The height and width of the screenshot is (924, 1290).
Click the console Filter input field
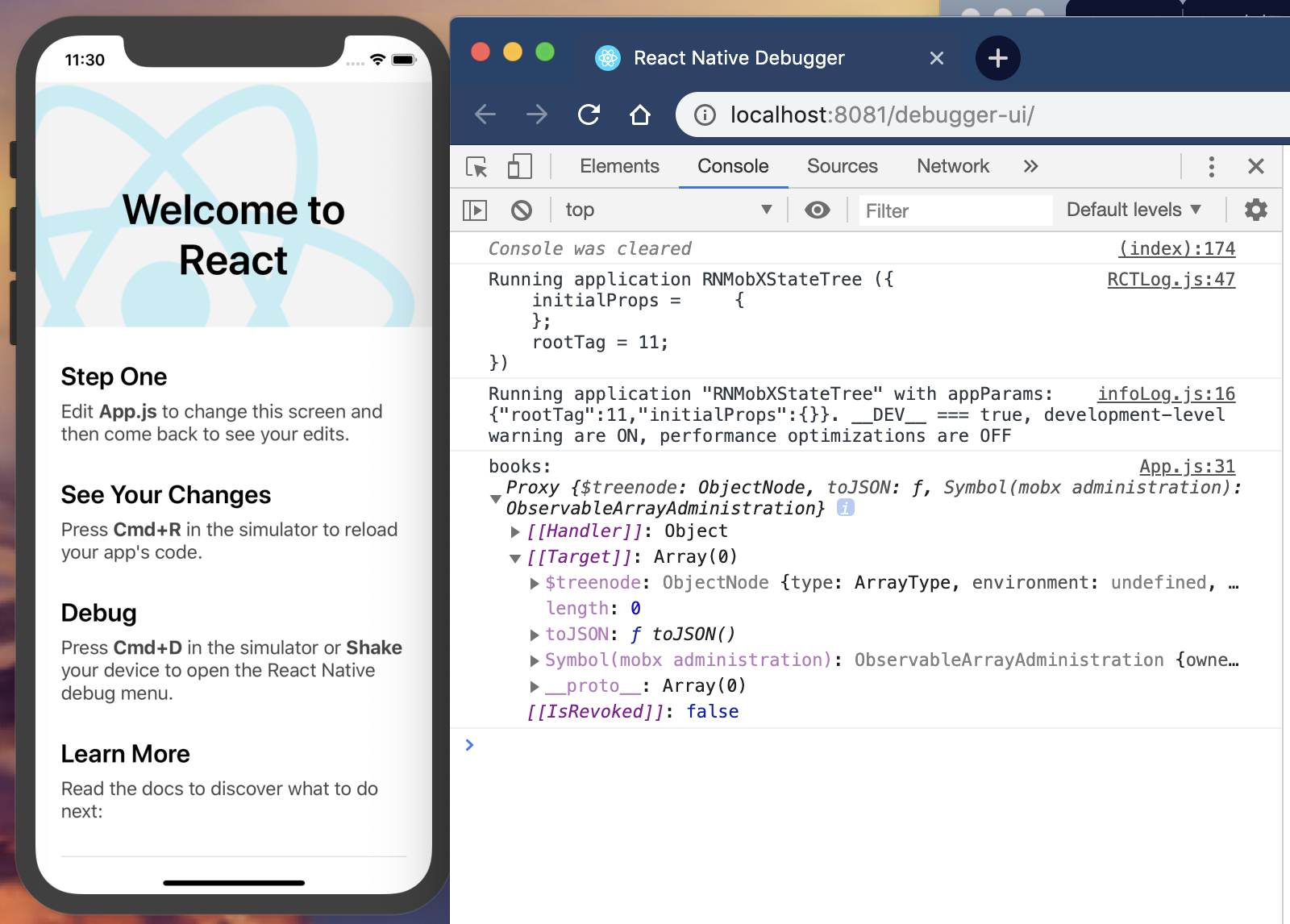[x=955, y=211]
